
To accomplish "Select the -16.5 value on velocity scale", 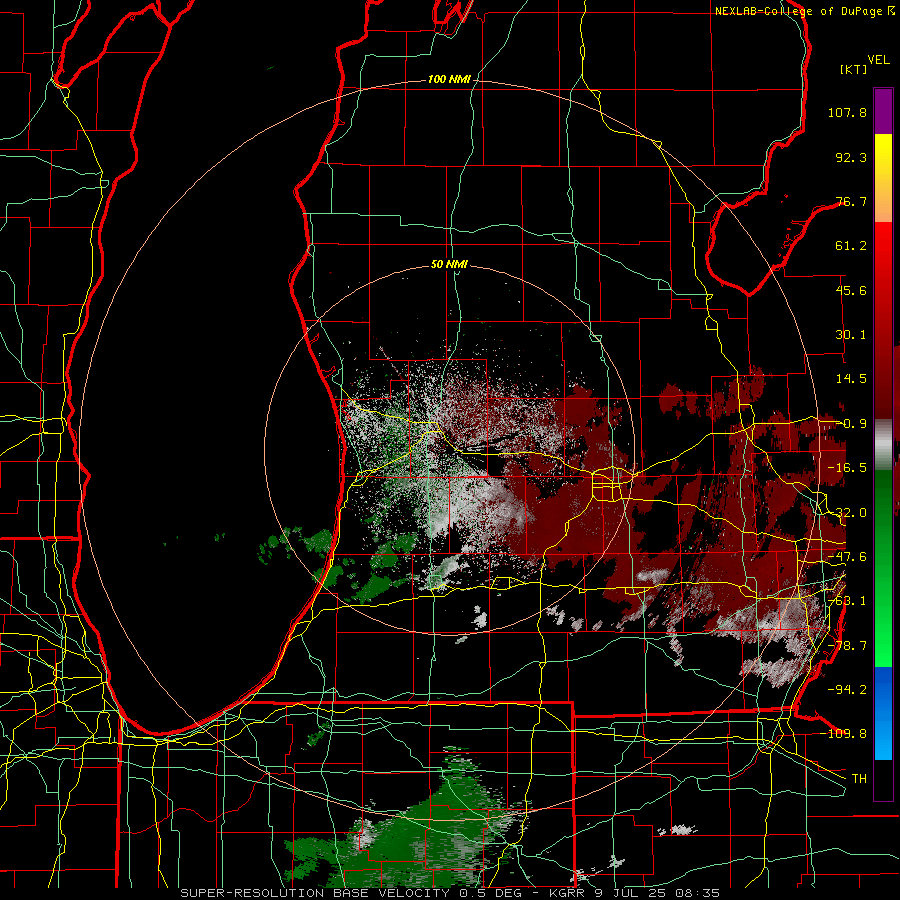I will coord(847,468).
